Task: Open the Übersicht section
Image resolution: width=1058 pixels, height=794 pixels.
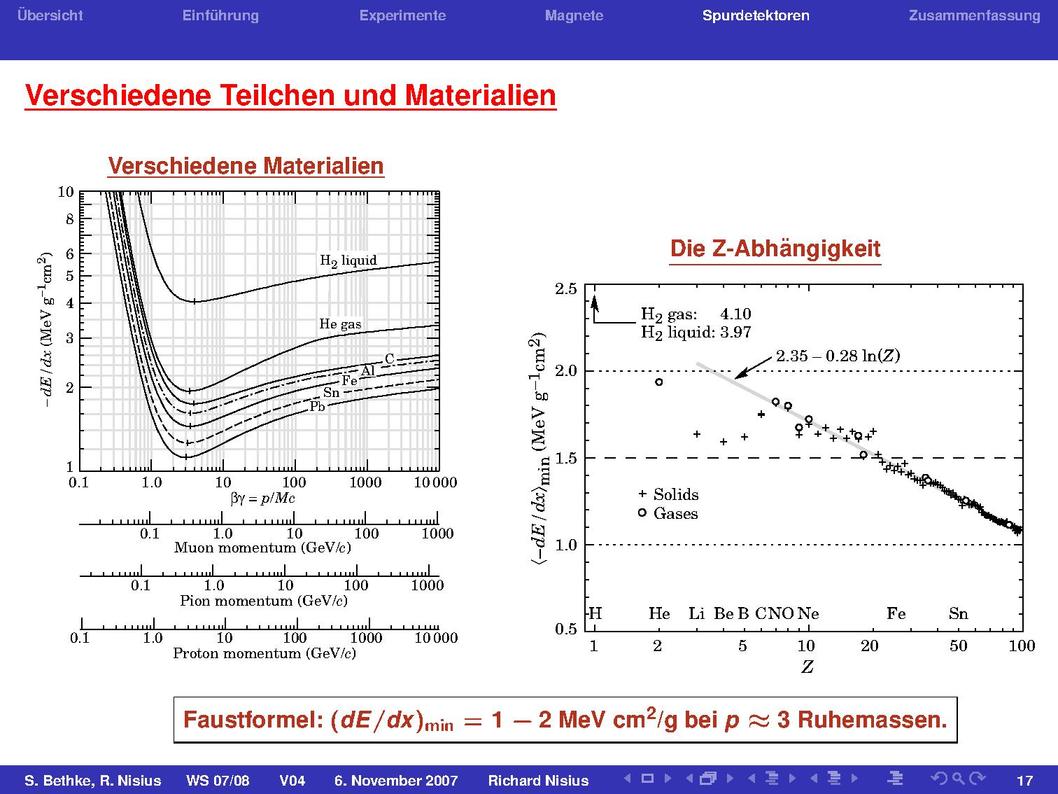Action: [x=50, y=15]
